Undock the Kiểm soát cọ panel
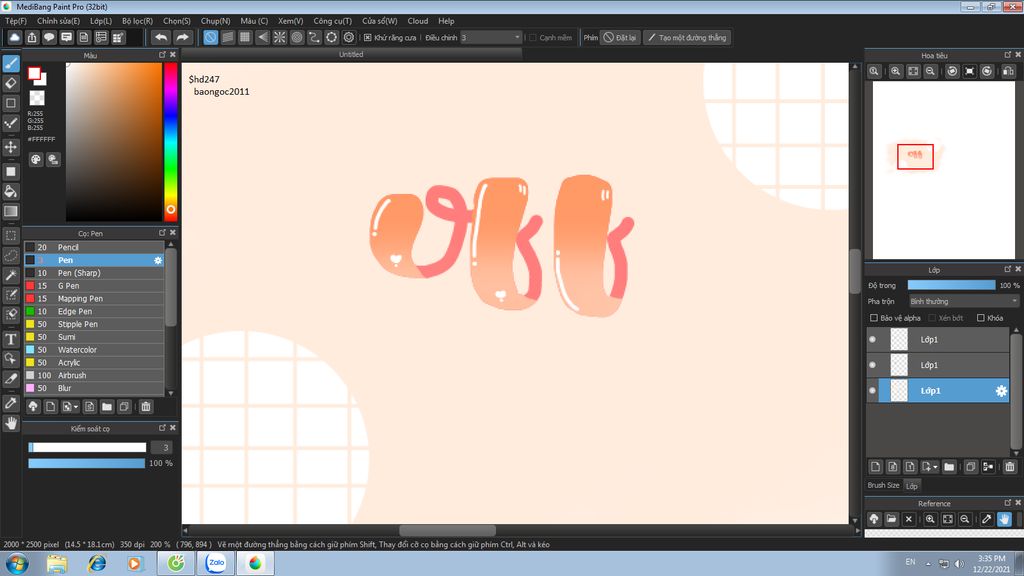Screen dimensions: 1024x576 [162, 428]
